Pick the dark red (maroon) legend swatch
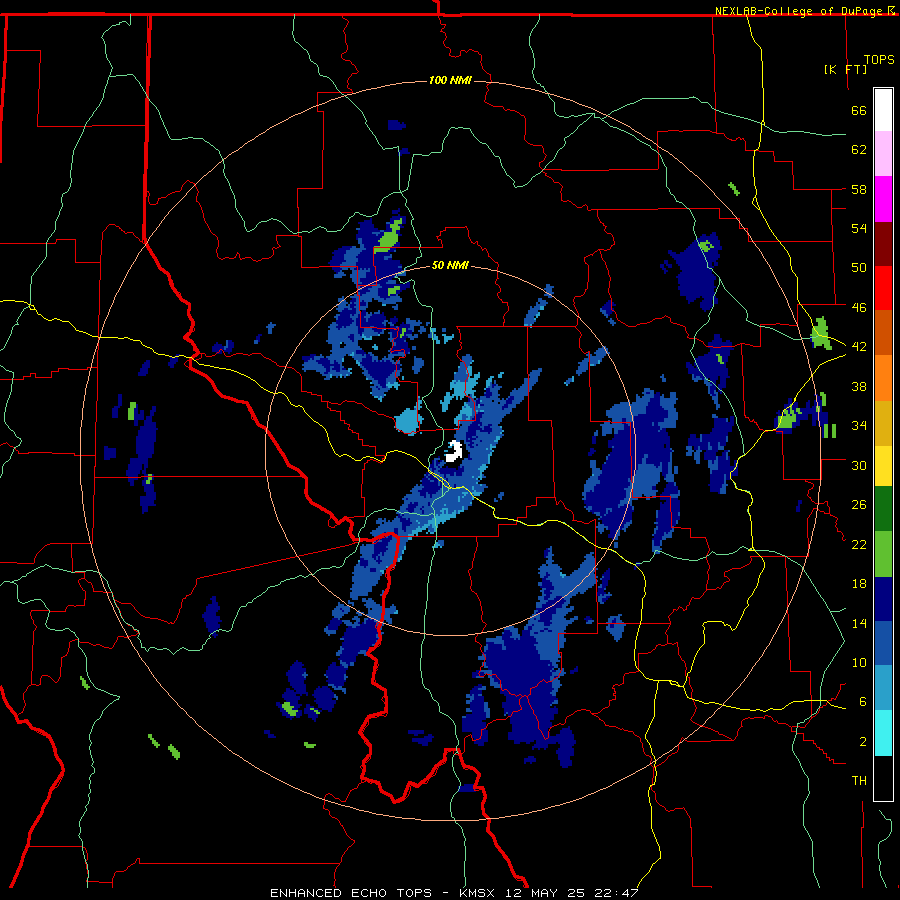900x900 pixels. (x=883, y=243)
